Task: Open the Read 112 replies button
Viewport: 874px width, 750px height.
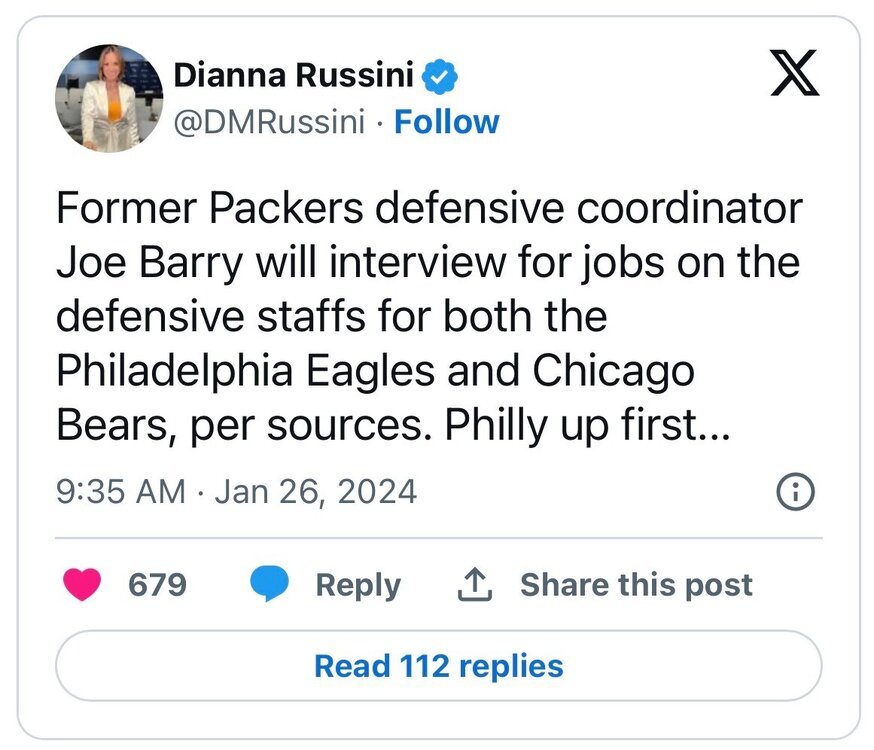Action: 438,666
